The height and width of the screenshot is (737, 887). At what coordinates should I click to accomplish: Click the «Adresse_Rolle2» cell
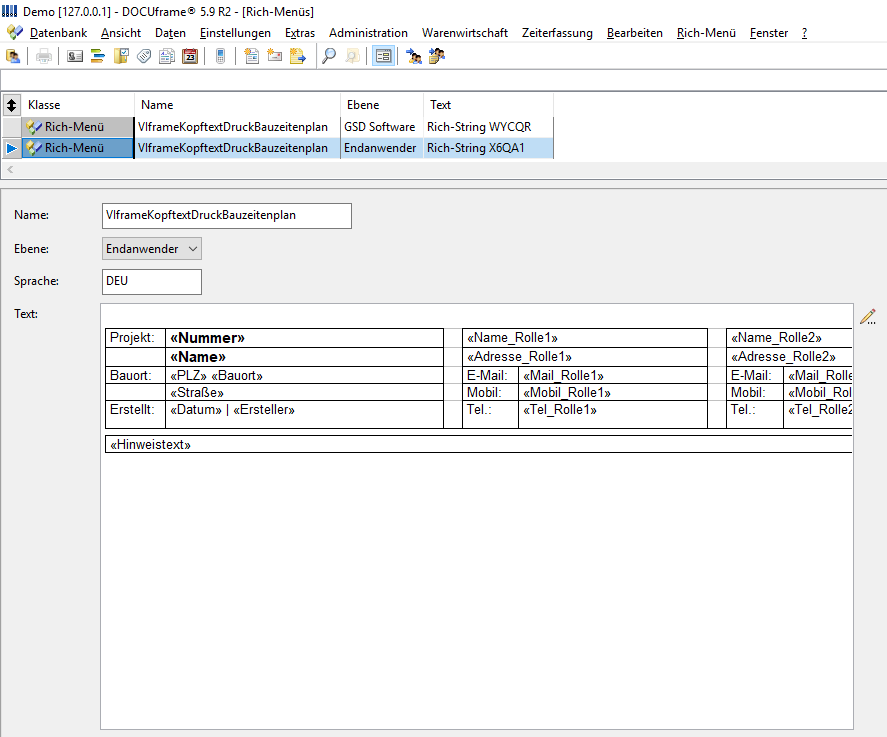789,357
